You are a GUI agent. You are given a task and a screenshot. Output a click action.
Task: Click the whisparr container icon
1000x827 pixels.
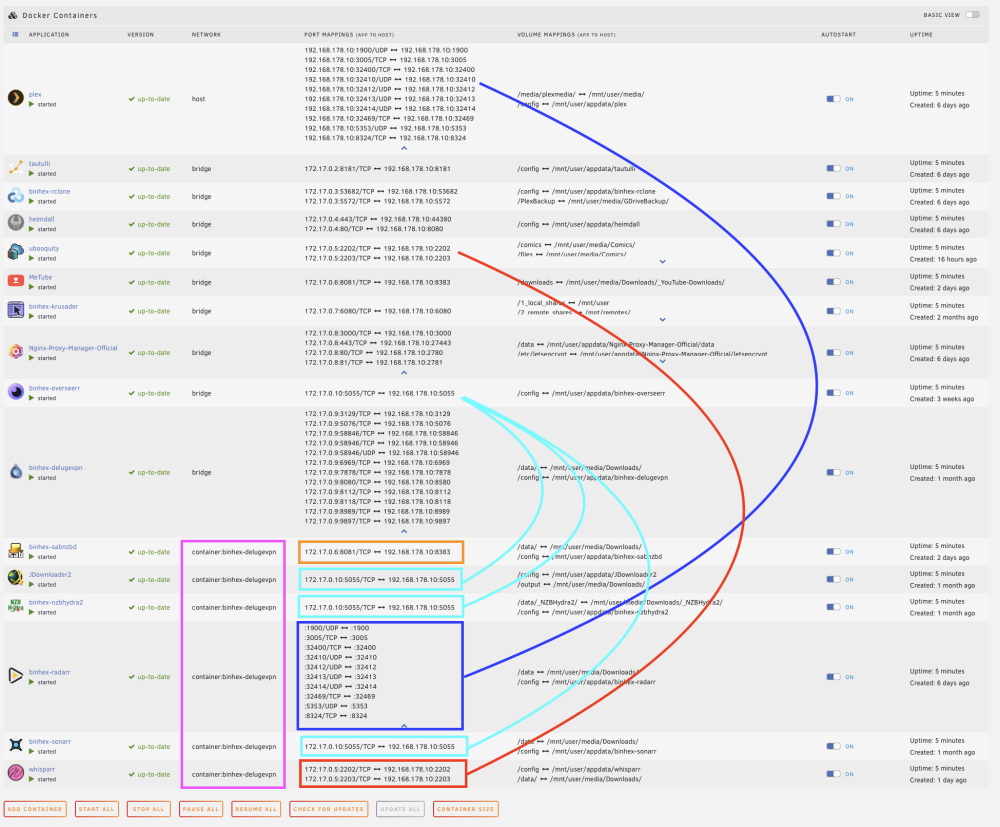coord(15,773)
